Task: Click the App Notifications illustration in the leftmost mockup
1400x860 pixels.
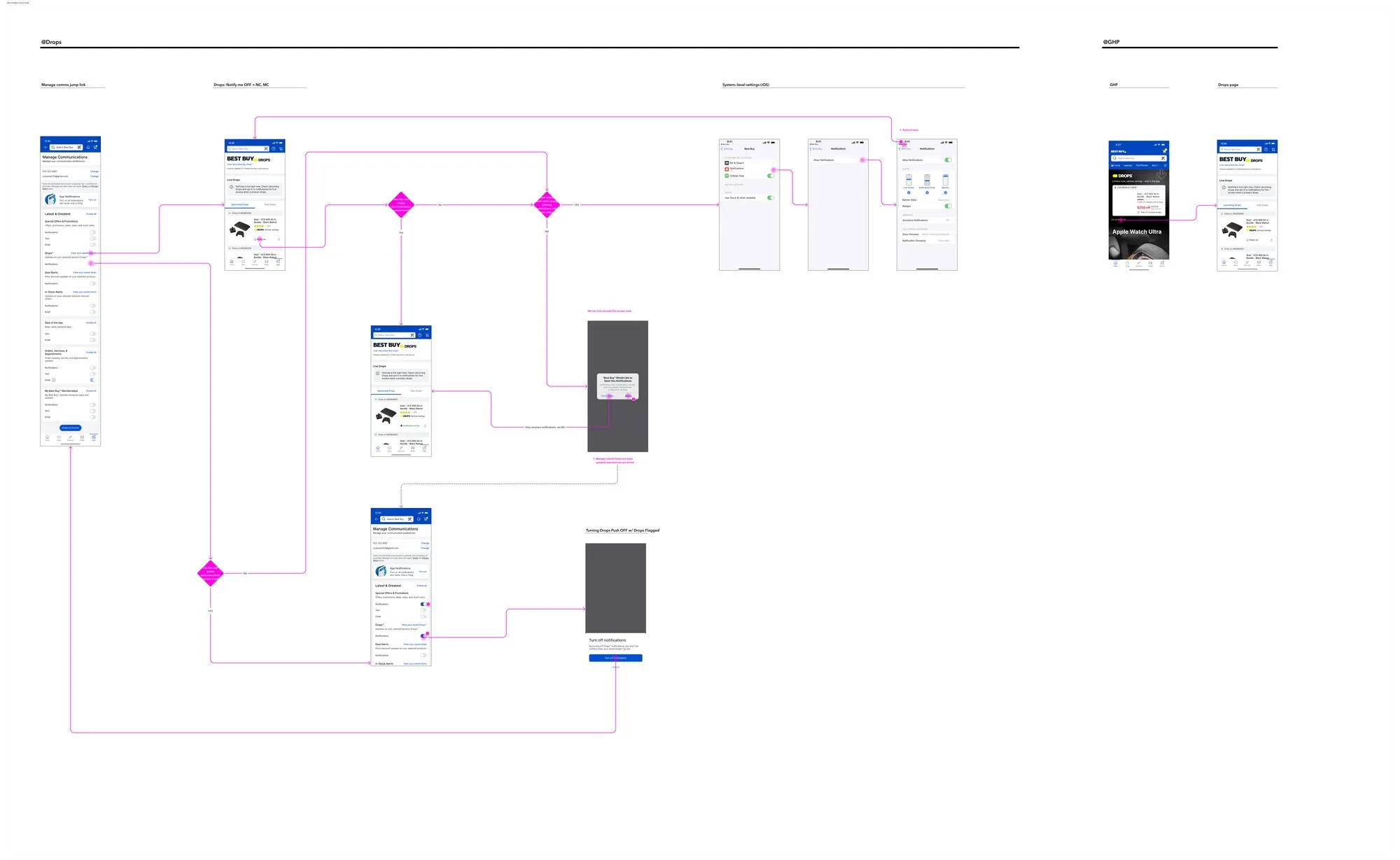Action: 50,199
